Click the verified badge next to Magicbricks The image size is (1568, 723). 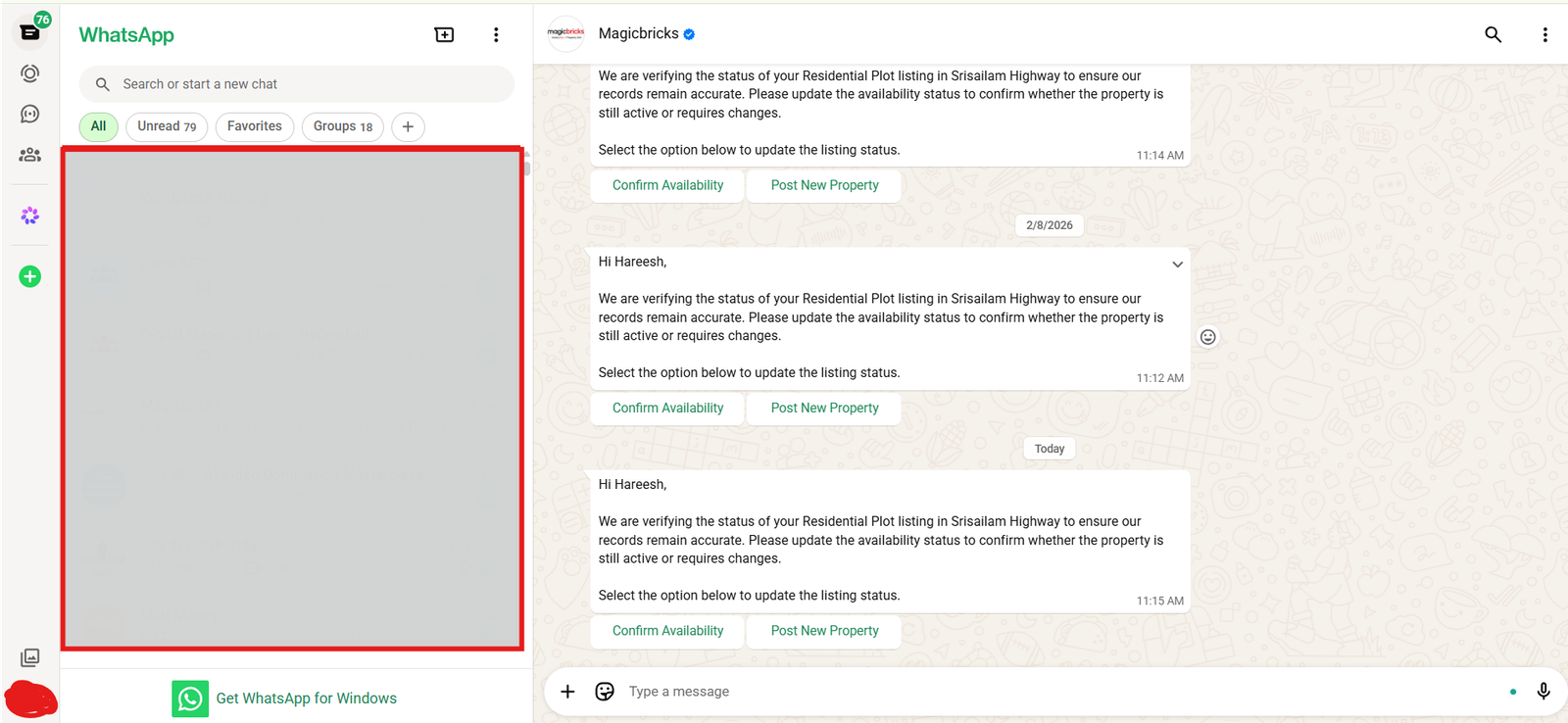click(x=689, y=34)
